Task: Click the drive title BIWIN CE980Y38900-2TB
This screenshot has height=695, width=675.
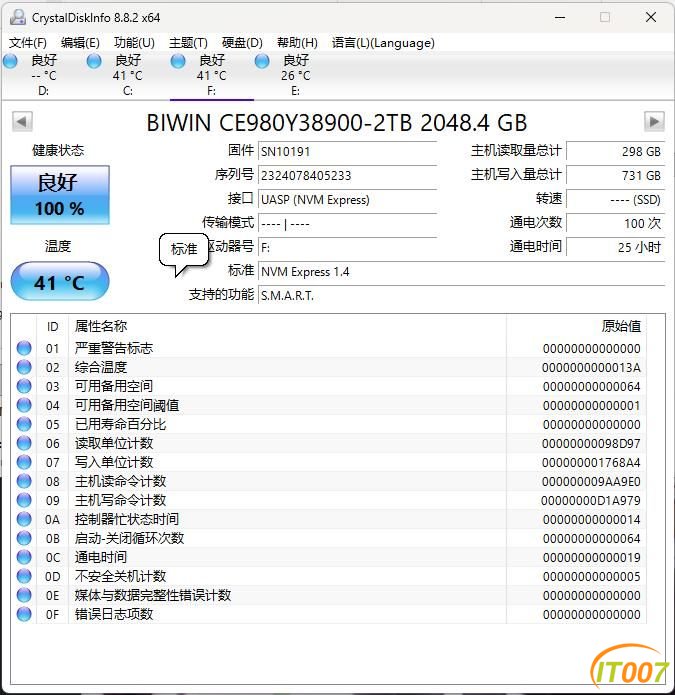Action: point(279,123)
